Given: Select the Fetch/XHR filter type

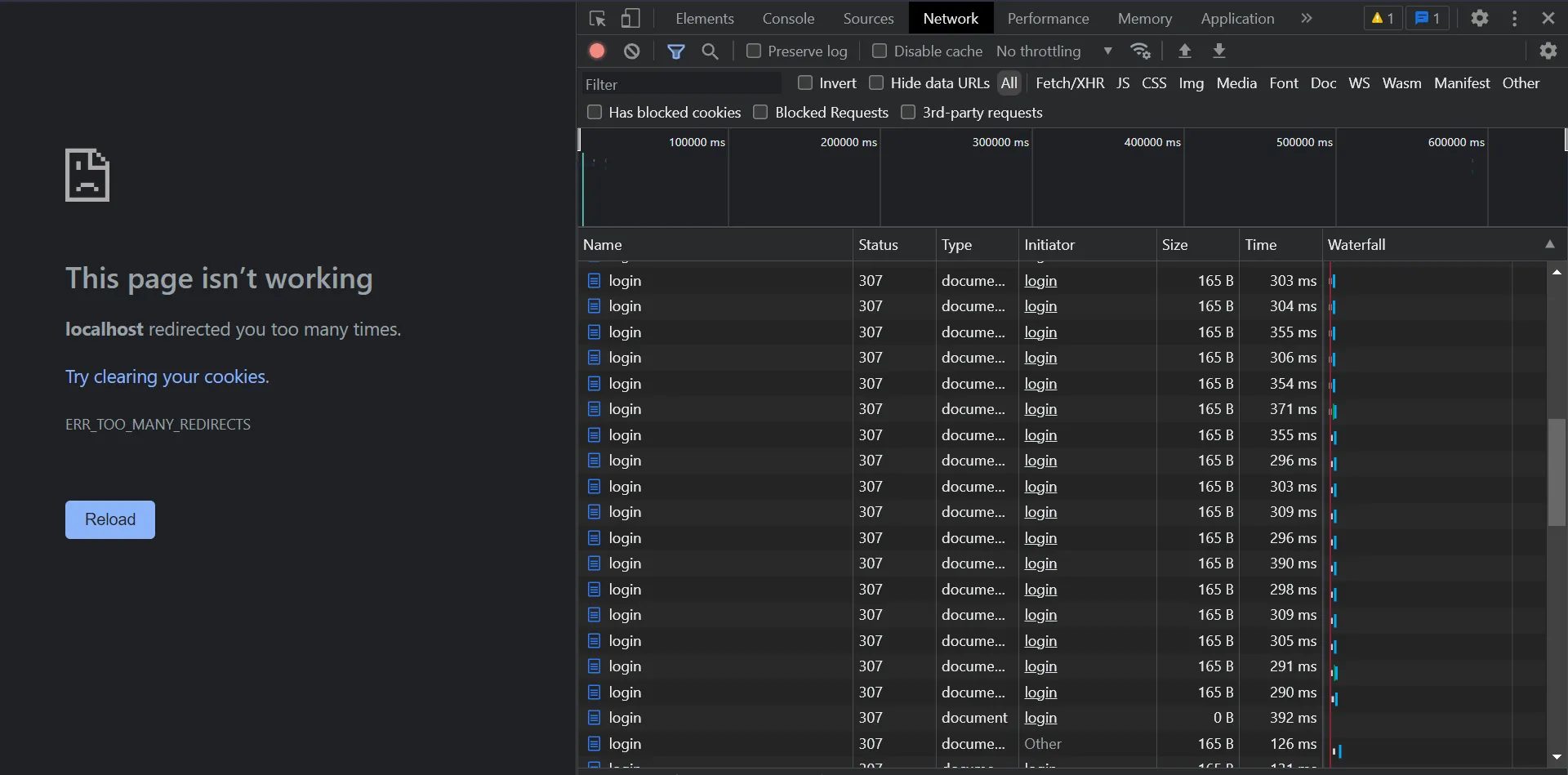Looking at the screenshot, I should point(1069,82).
